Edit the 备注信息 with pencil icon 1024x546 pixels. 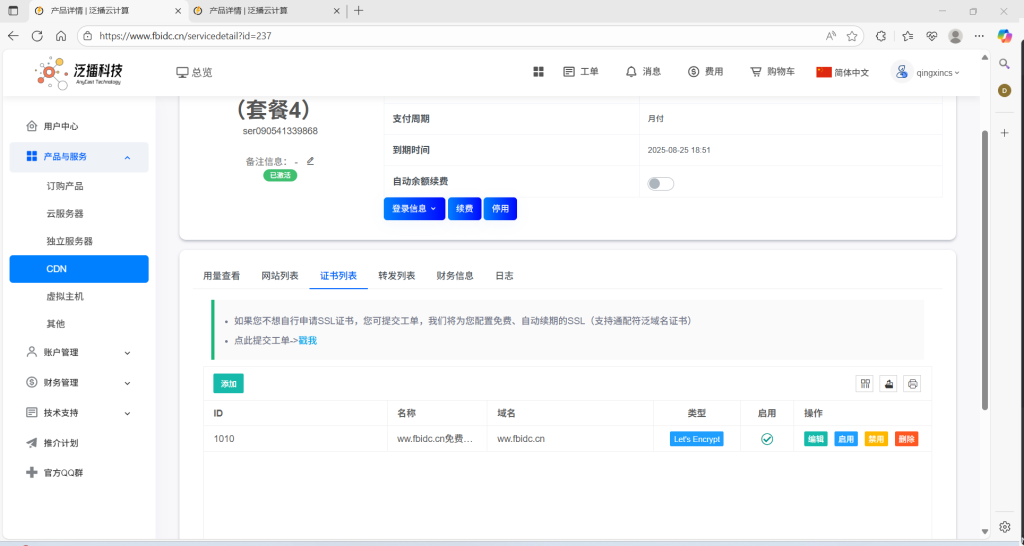point(310,161)
